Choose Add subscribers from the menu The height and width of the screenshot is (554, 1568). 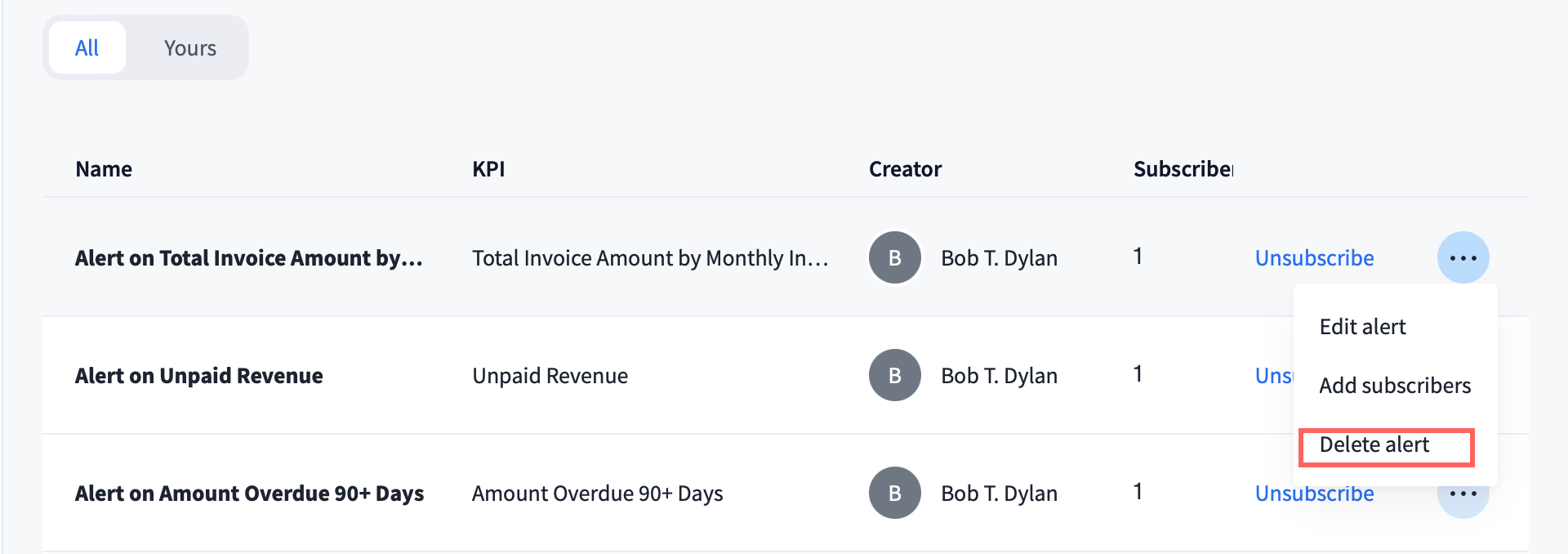click(1394, 386)
